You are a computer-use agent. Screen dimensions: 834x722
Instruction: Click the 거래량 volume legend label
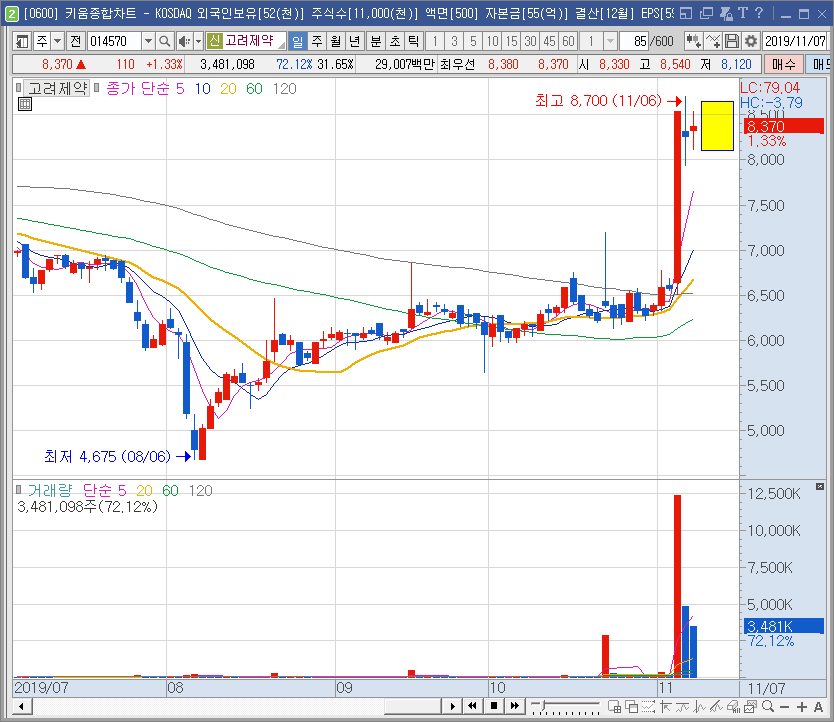[49, 490]
